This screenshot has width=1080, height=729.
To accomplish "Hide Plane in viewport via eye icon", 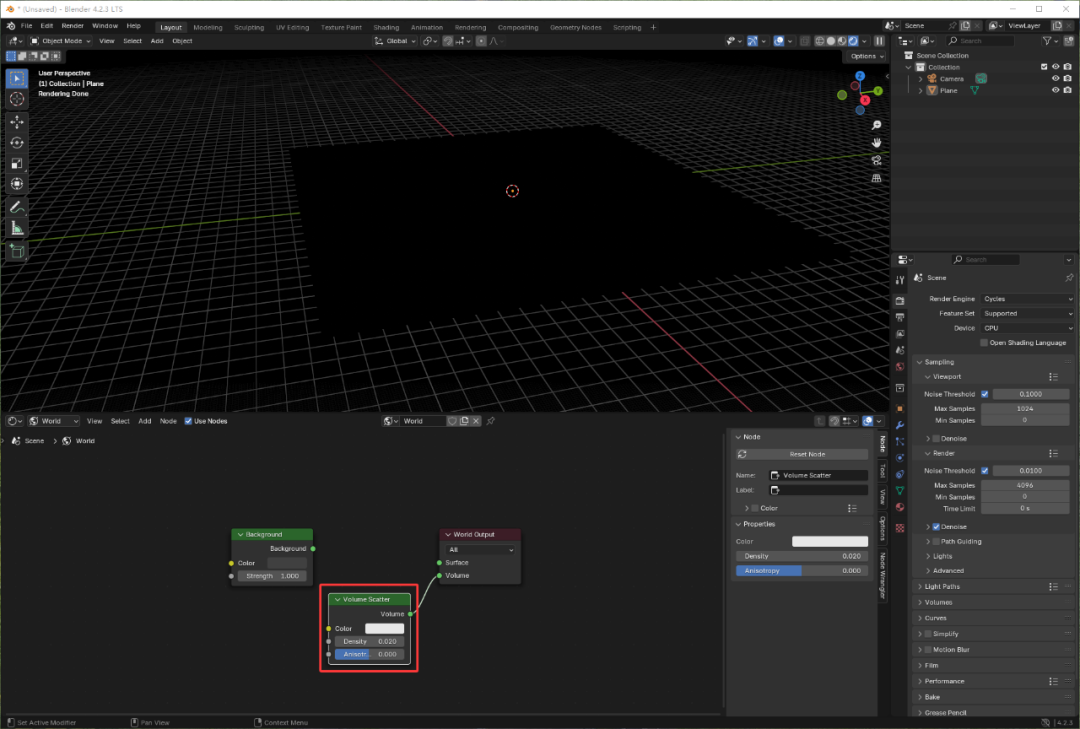I will pos(1055,90).
